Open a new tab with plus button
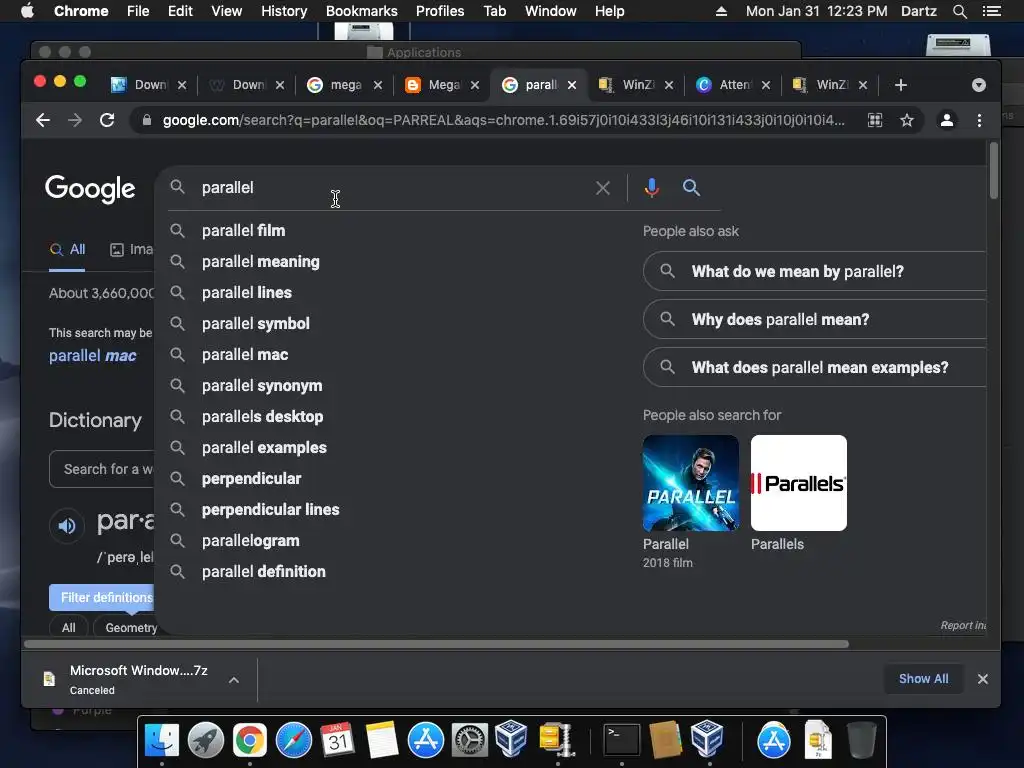The height and width of the screenshot is (768, 1024). coord(901,85)
